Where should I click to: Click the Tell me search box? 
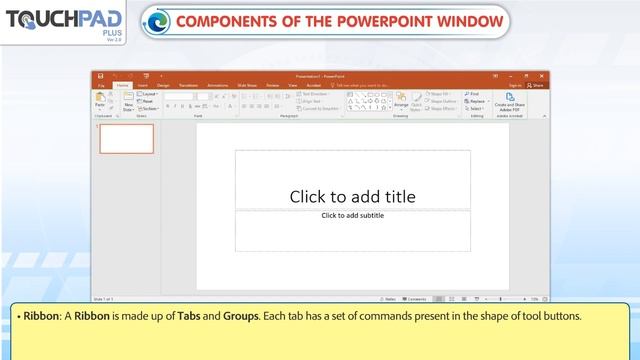point(359,86)
